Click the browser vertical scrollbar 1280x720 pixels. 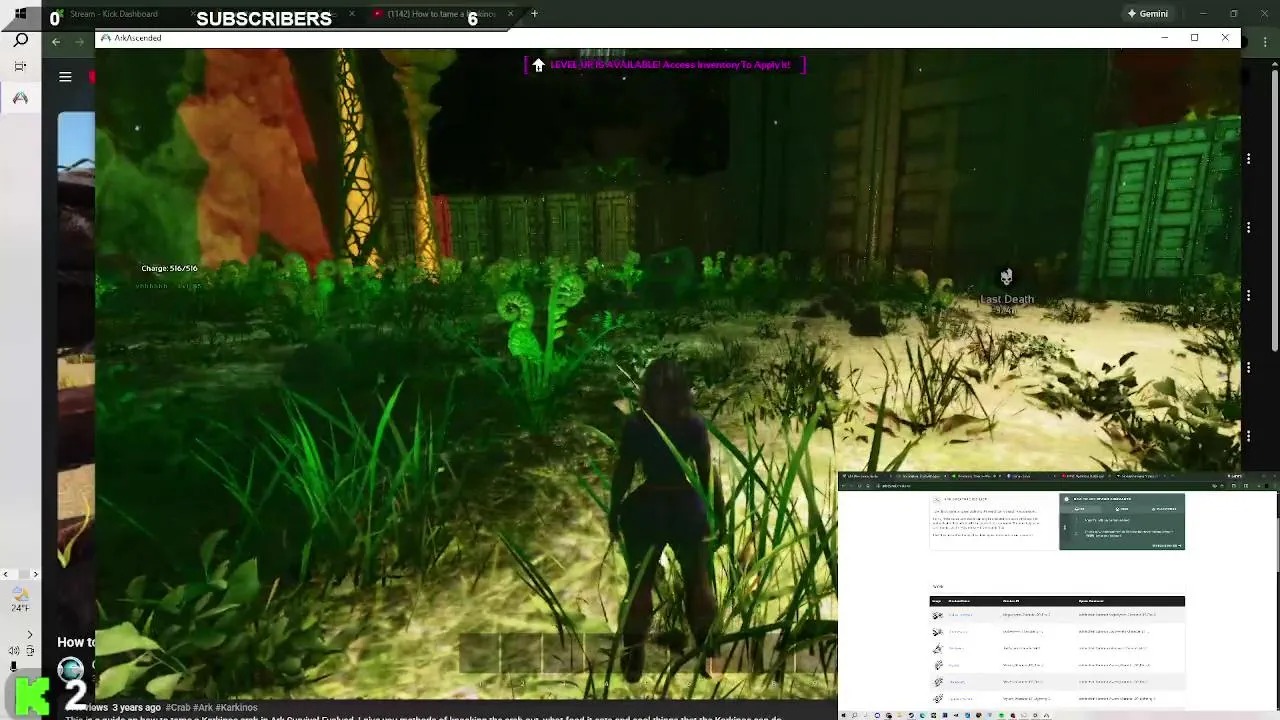click(x=1274, y=210)
